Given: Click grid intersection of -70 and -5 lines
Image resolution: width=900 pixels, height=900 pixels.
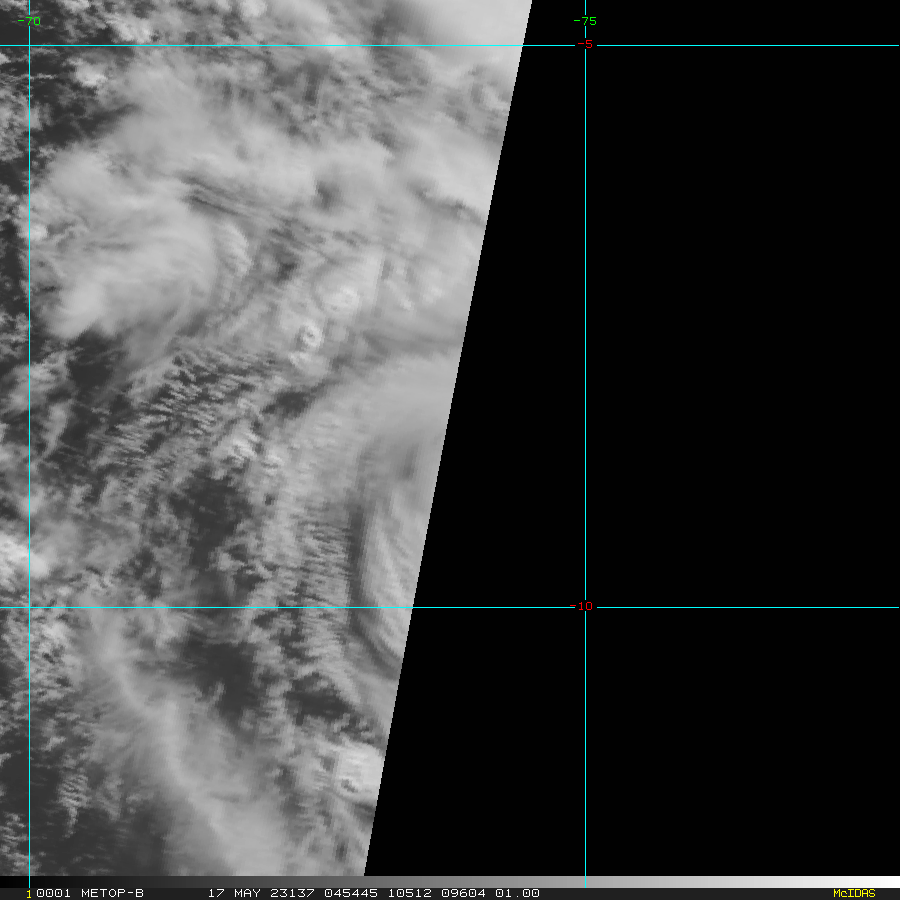Looking at the screenshot, I should point(29,45).
